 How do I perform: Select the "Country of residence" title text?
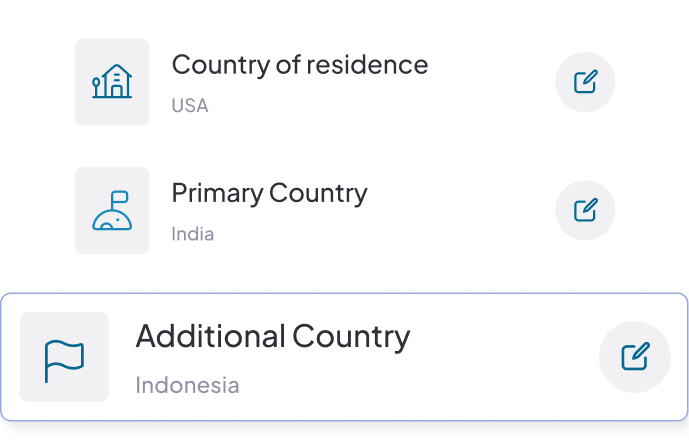coord(299,65)
